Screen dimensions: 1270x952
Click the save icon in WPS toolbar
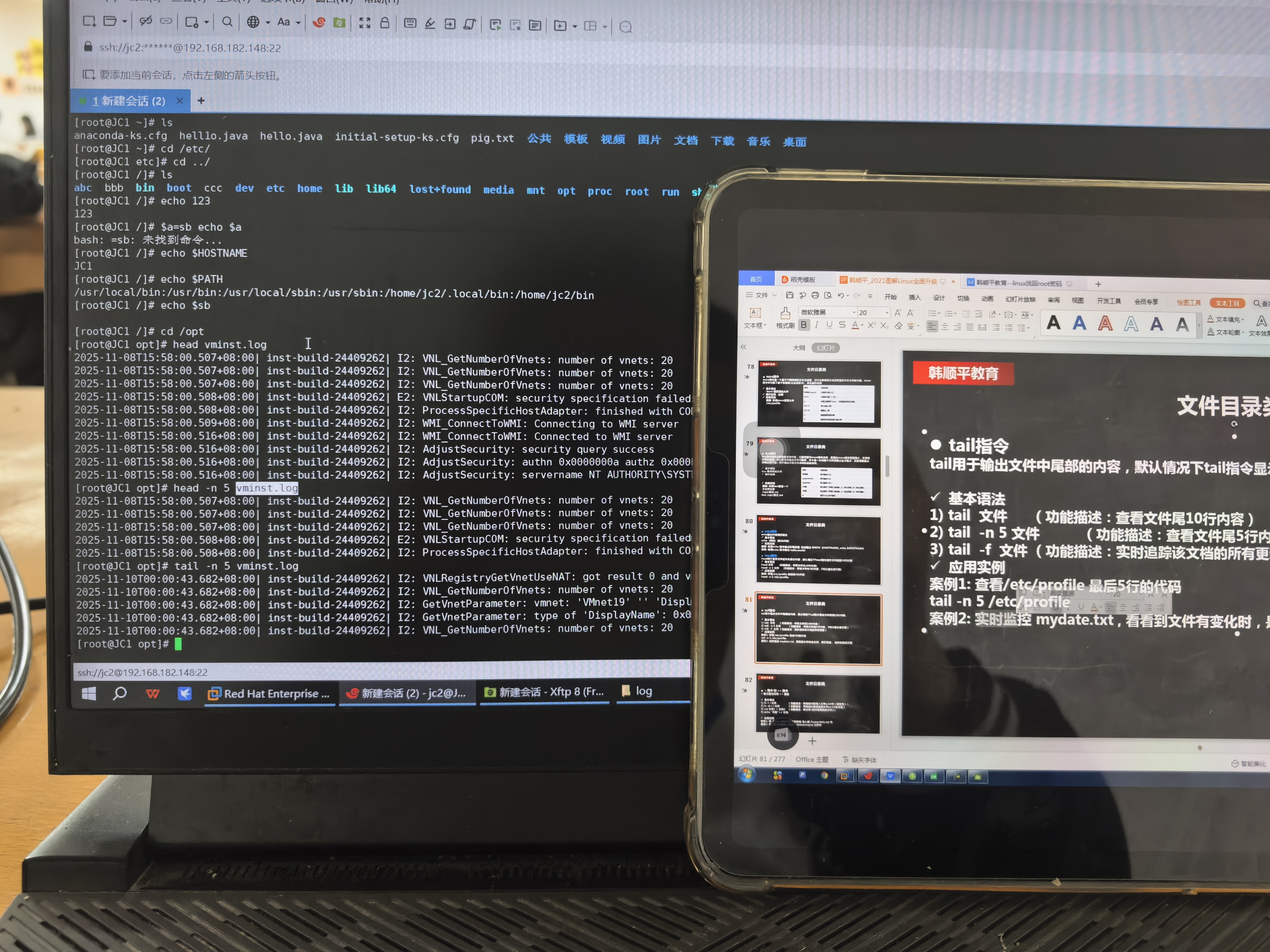click(789, 296)
